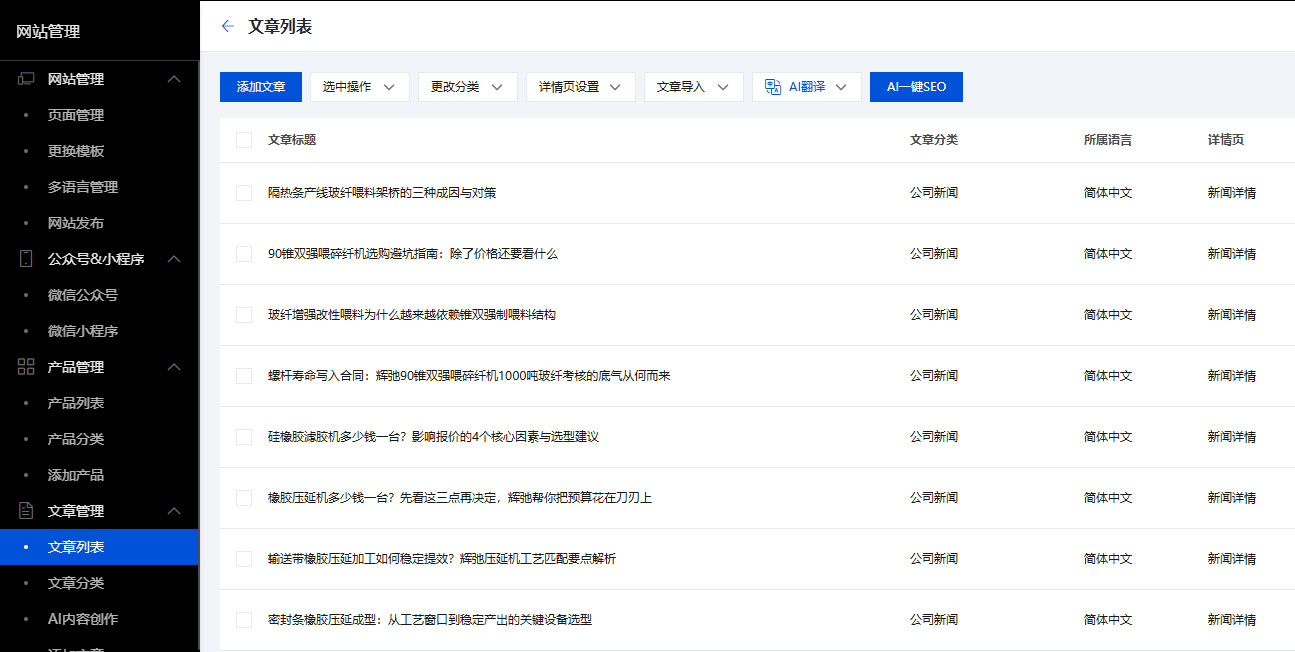The width and height of the screenshot is (1295, 652).
Task: Open 页面管理 in the sidebar
Action: click(x=76, y=115)
